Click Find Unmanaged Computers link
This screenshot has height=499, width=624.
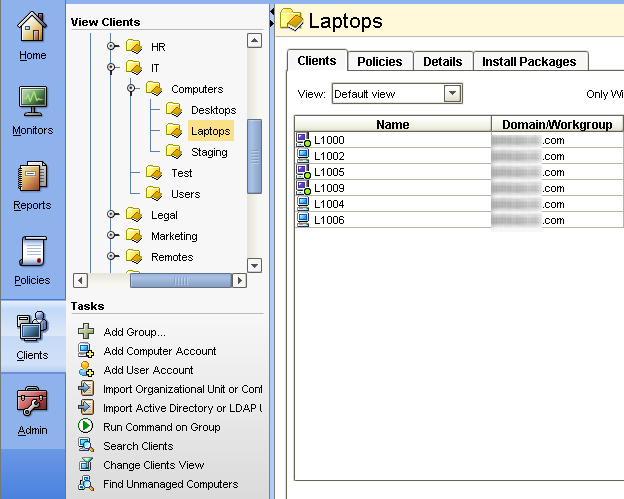tap(171, 484)
